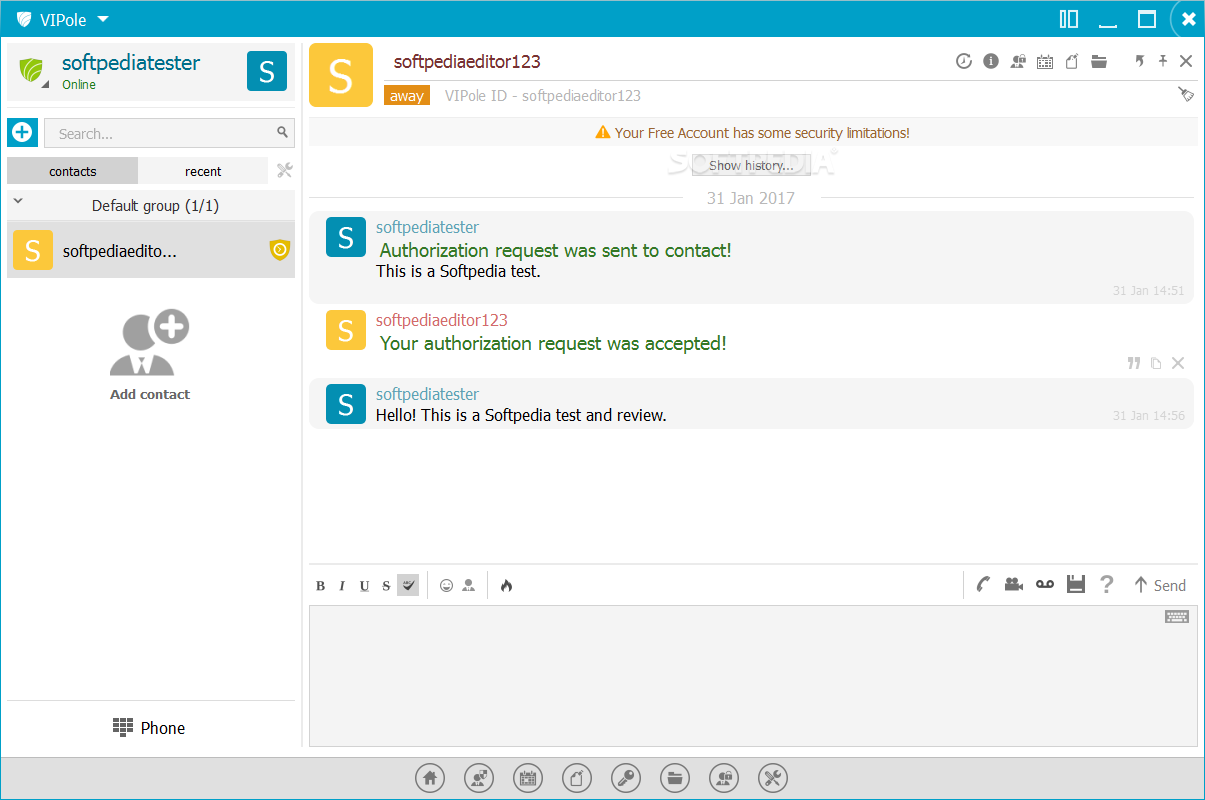
Task: Open the Online status dropdown arrow
Action: 46,85
